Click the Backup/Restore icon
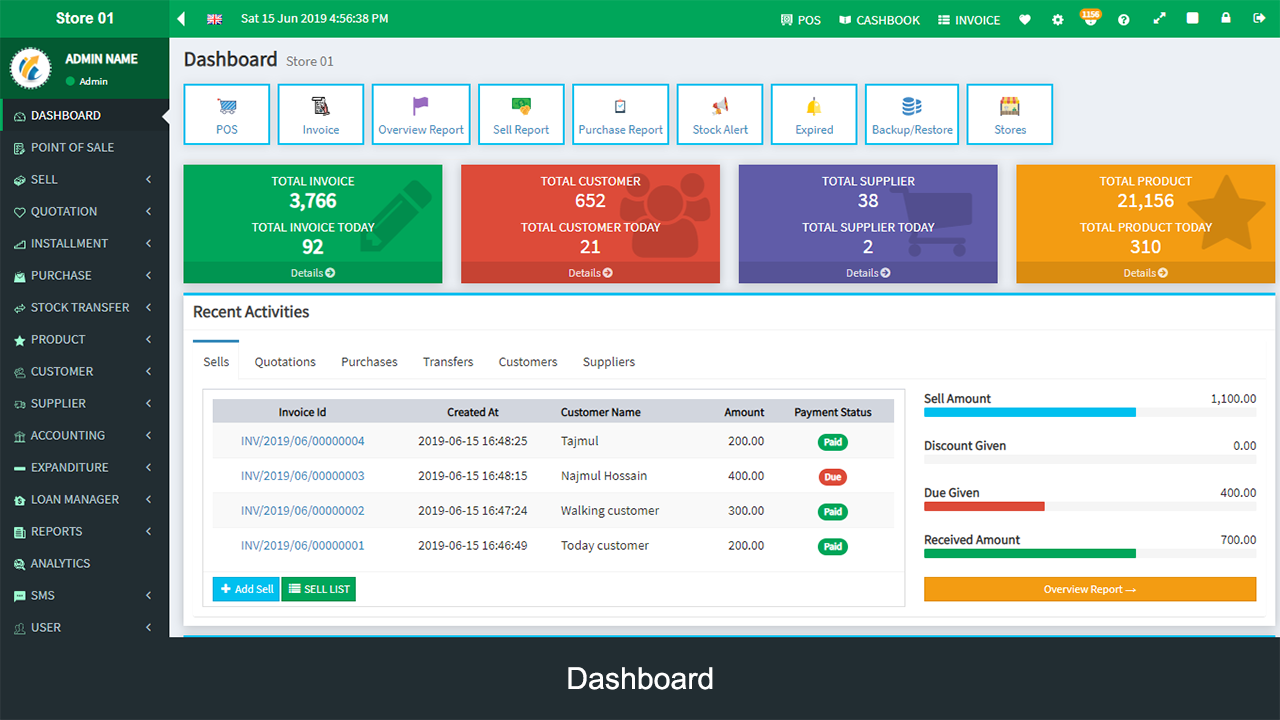Image resolution: width=1280 pixels, height=720 pixels. pos(911,113)
